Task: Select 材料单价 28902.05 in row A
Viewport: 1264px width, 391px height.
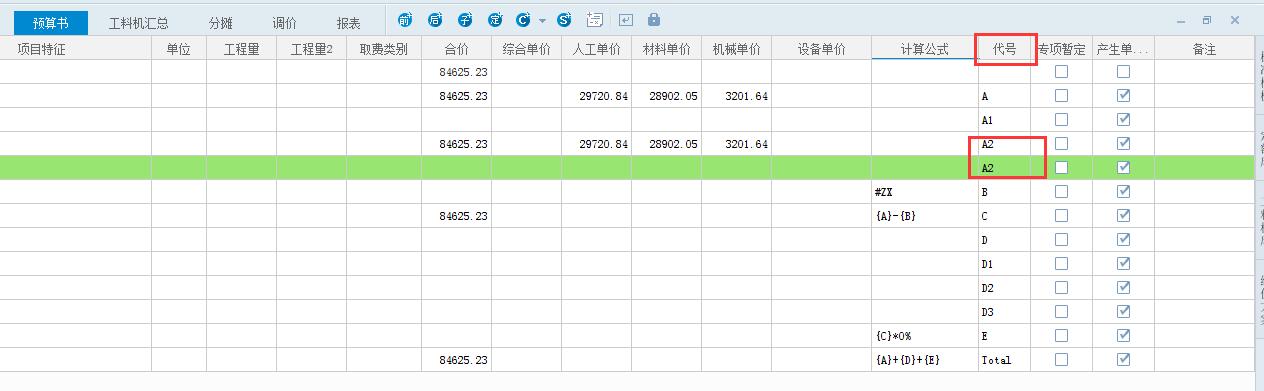Action: point(666,96)
